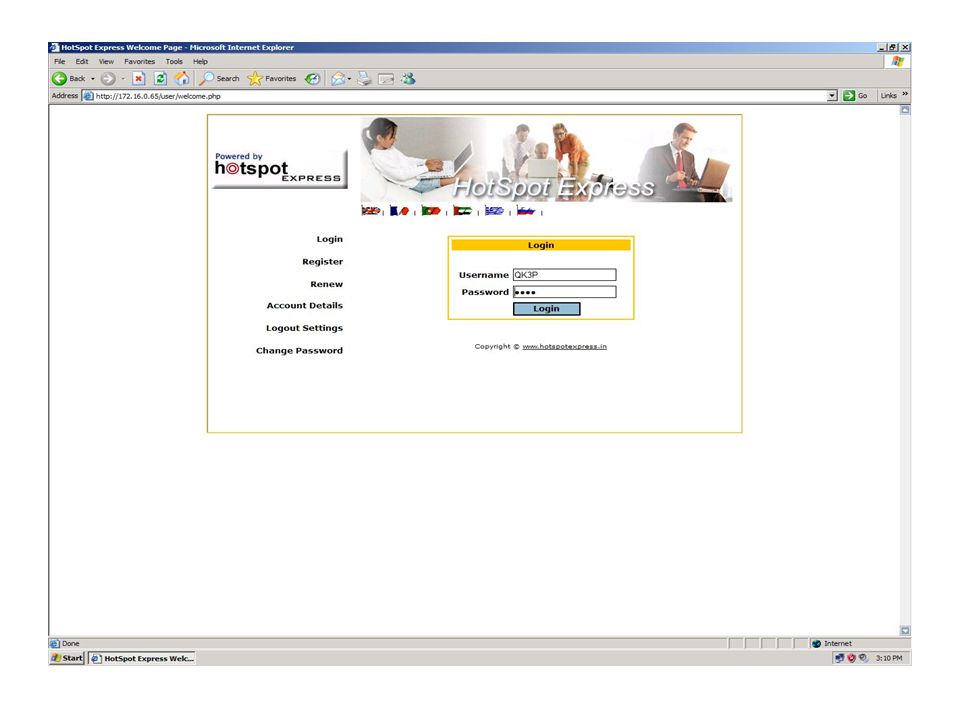
Task: Click the page scrollbar down arrow
Action: (905, 631)
